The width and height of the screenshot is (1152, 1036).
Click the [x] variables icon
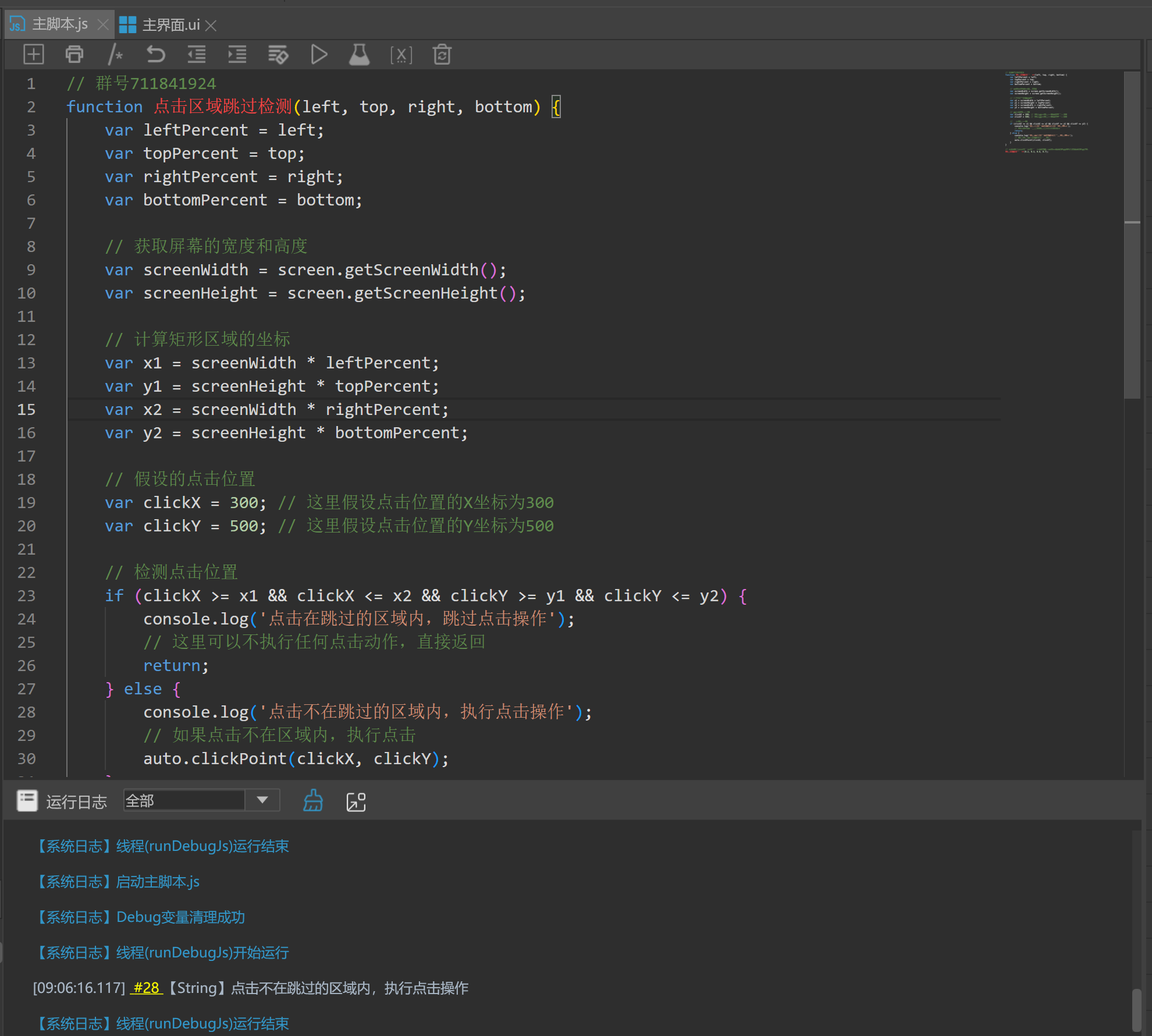pos(401,55)
